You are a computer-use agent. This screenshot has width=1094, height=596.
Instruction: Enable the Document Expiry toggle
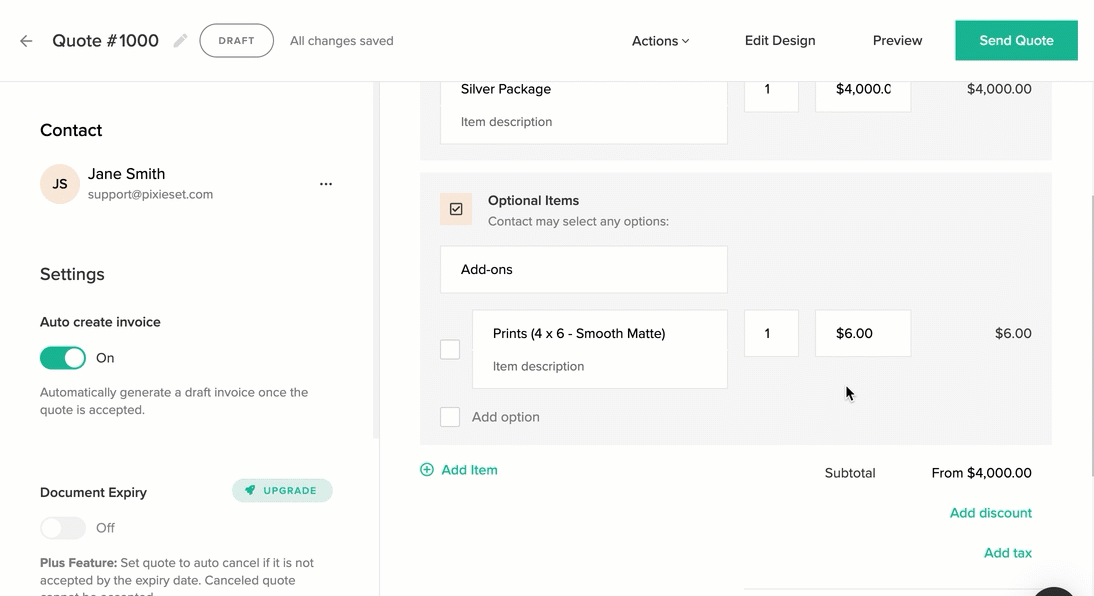pos(63,527)
